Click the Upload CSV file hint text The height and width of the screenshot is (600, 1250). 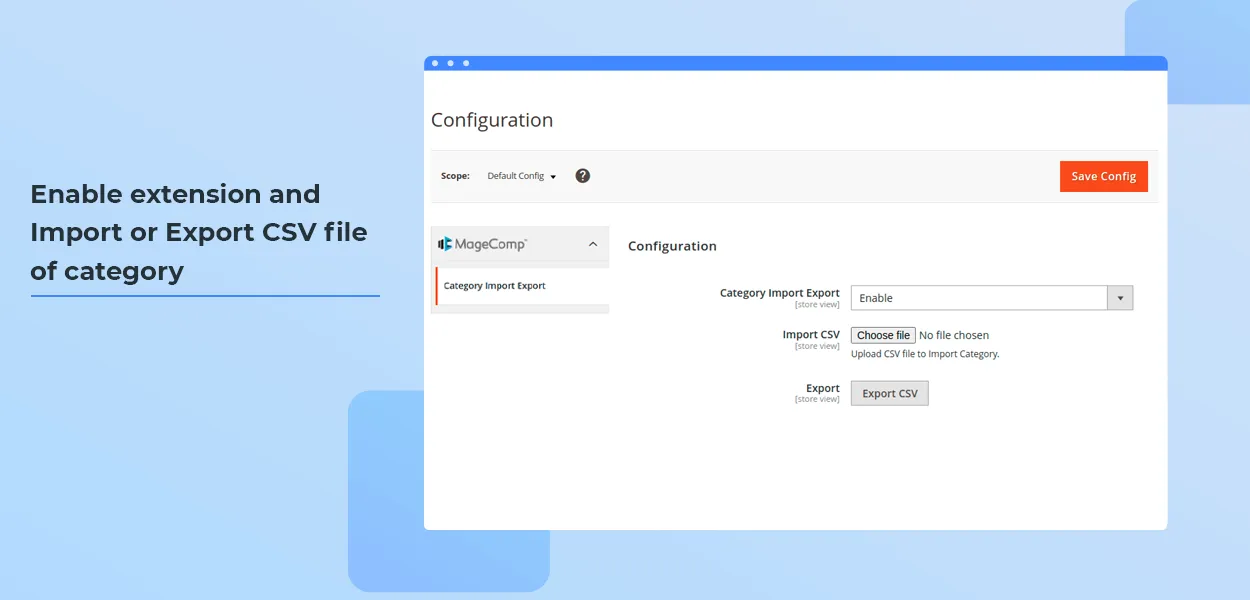tap(925, 354)
